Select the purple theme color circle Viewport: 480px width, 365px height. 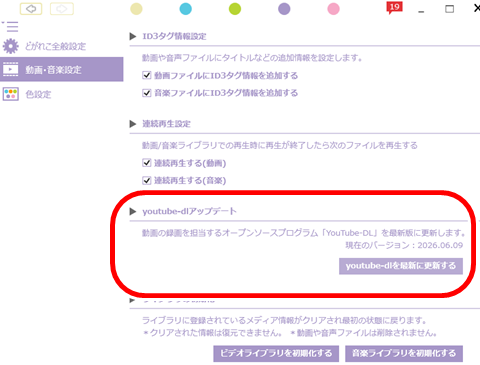click(x=284, y=9)
